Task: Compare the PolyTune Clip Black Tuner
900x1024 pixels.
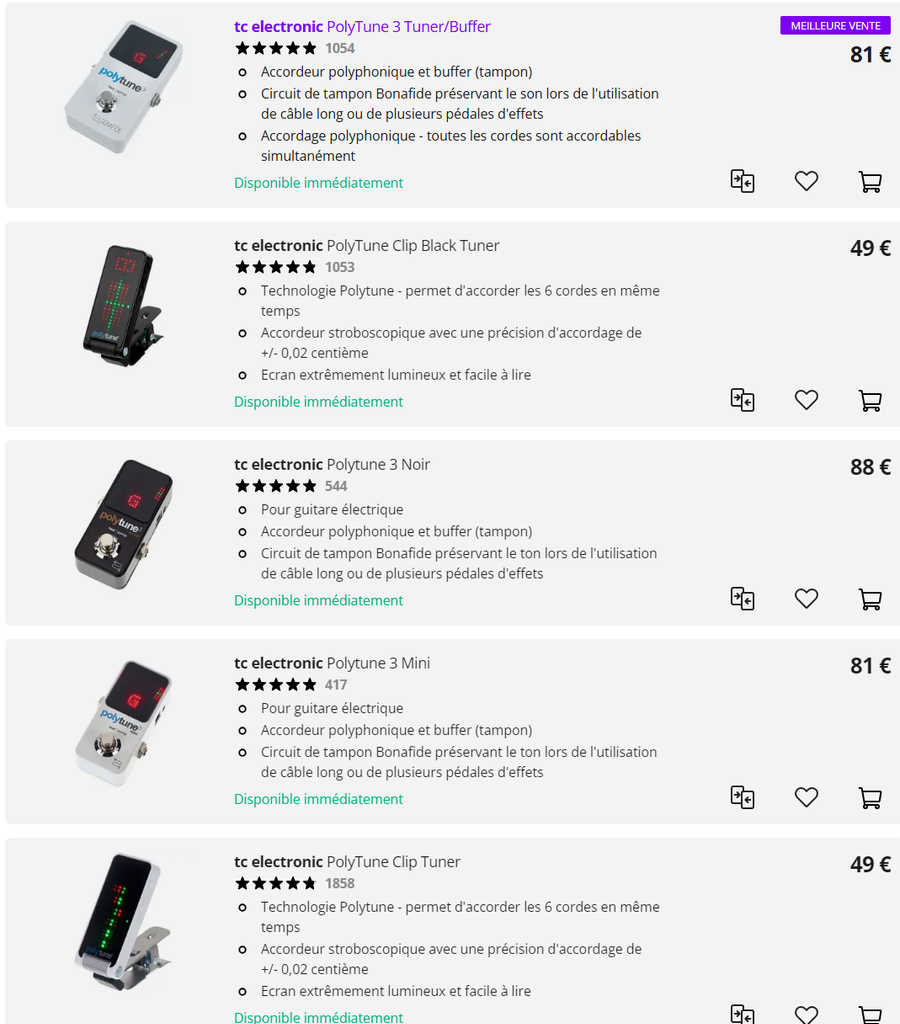Action: coord(742,400)
